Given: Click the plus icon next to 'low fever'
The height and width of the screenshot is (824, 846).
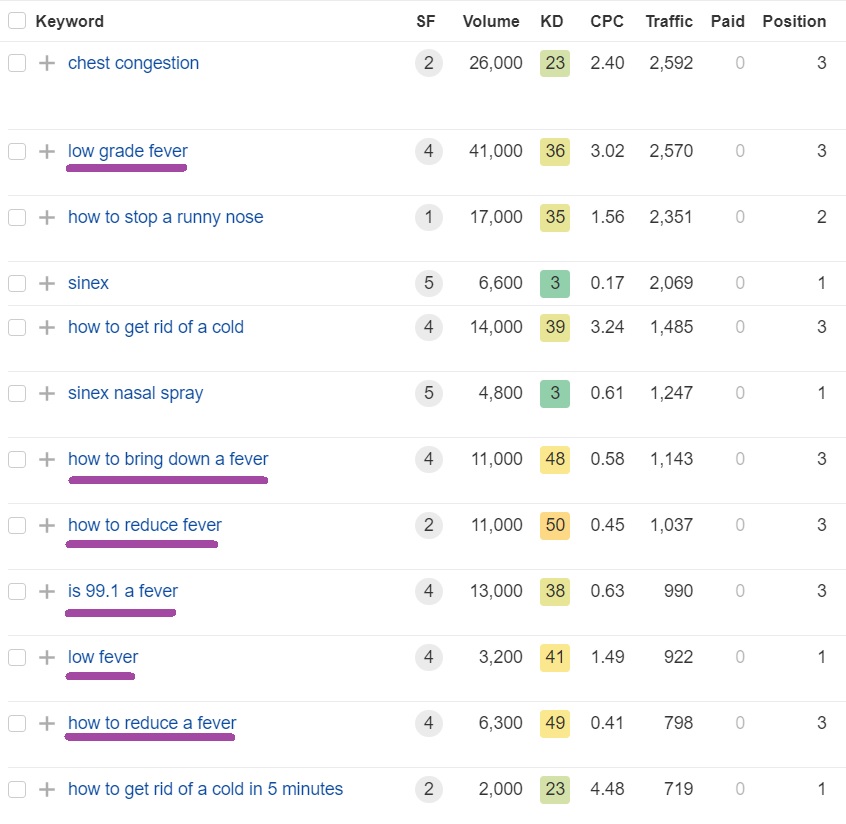Looking at the screenshot, I should pos(47,657).
